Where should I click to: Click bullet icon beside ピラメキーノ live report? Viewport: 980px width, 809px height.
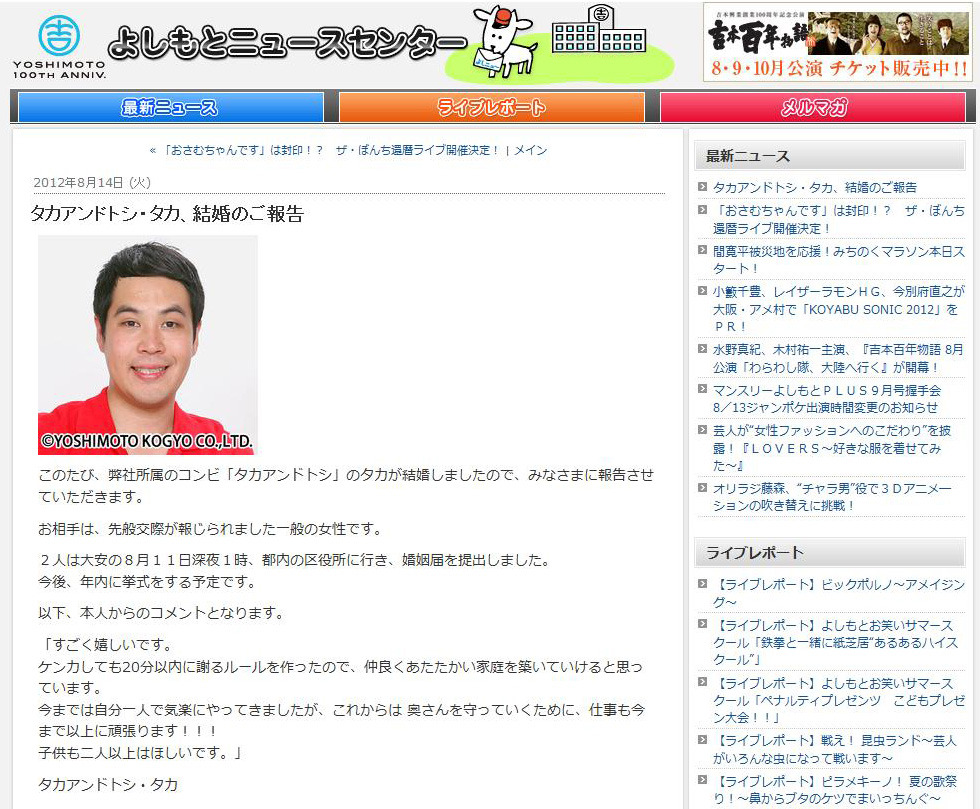click(x=702, y=780)
